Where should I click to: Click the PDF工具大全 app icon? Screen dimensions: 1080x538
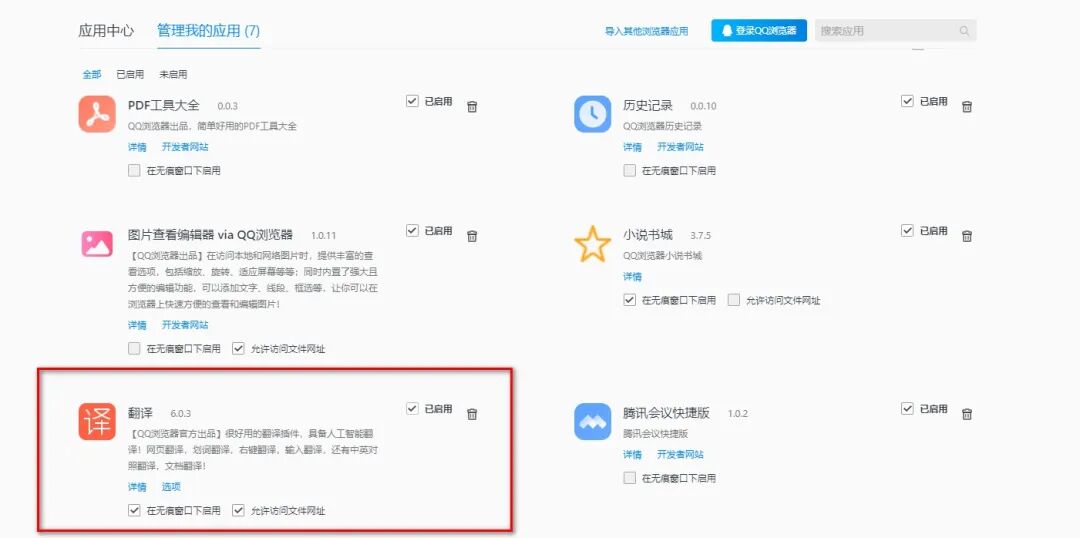pos(96,114)
